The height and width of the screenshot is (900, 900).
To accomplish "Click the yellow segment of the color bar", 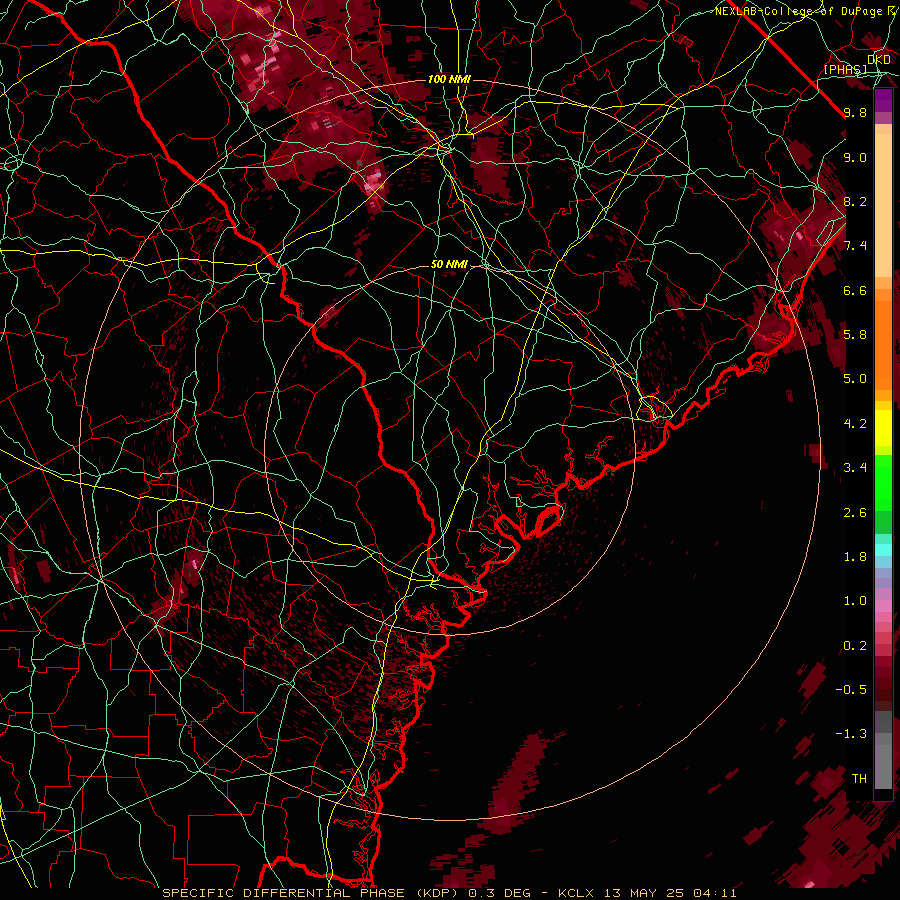I will pyautogui.click(x=883, y=427).
